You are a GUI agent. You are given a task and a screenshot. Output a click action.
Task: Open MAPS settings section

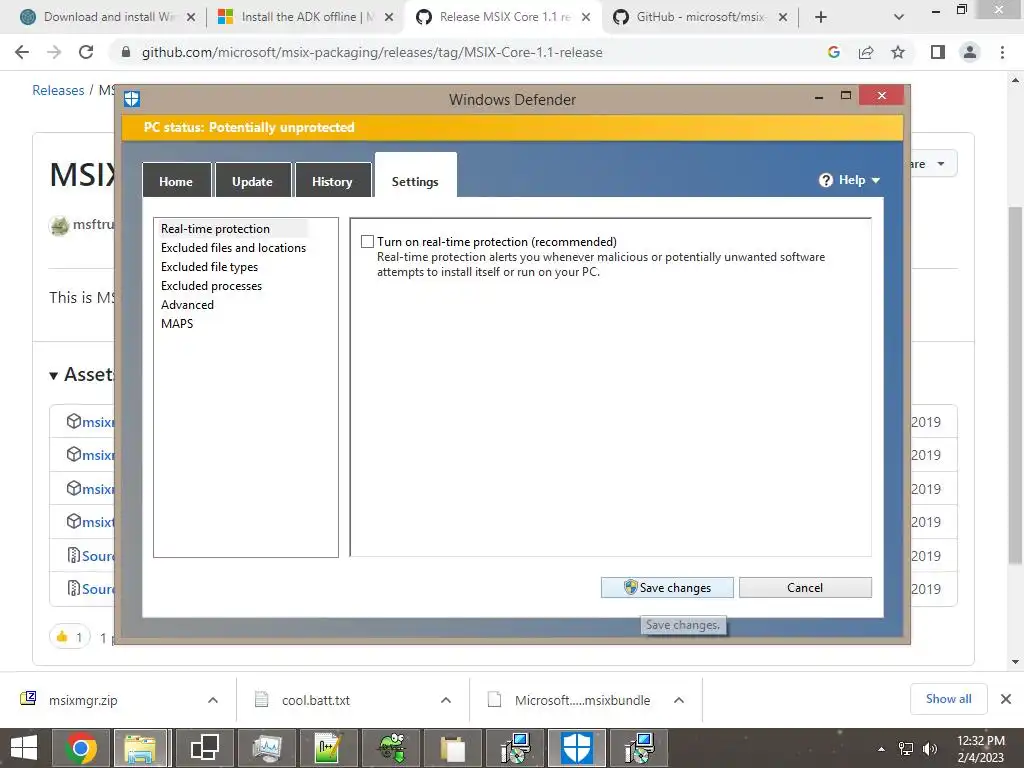tap(177, 323)
